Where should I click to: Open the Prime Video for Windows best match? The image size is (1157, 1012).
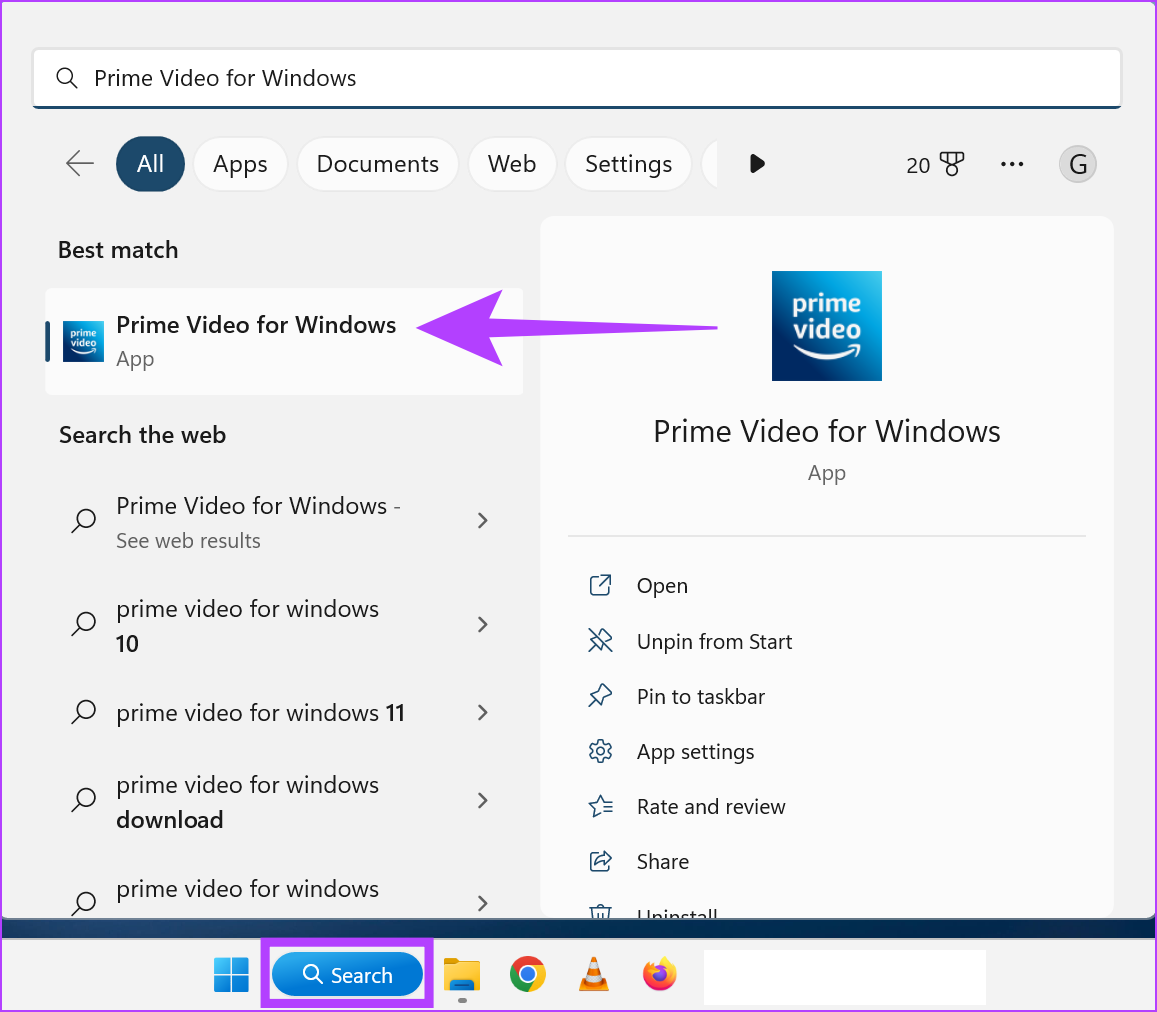coord(284,342)
